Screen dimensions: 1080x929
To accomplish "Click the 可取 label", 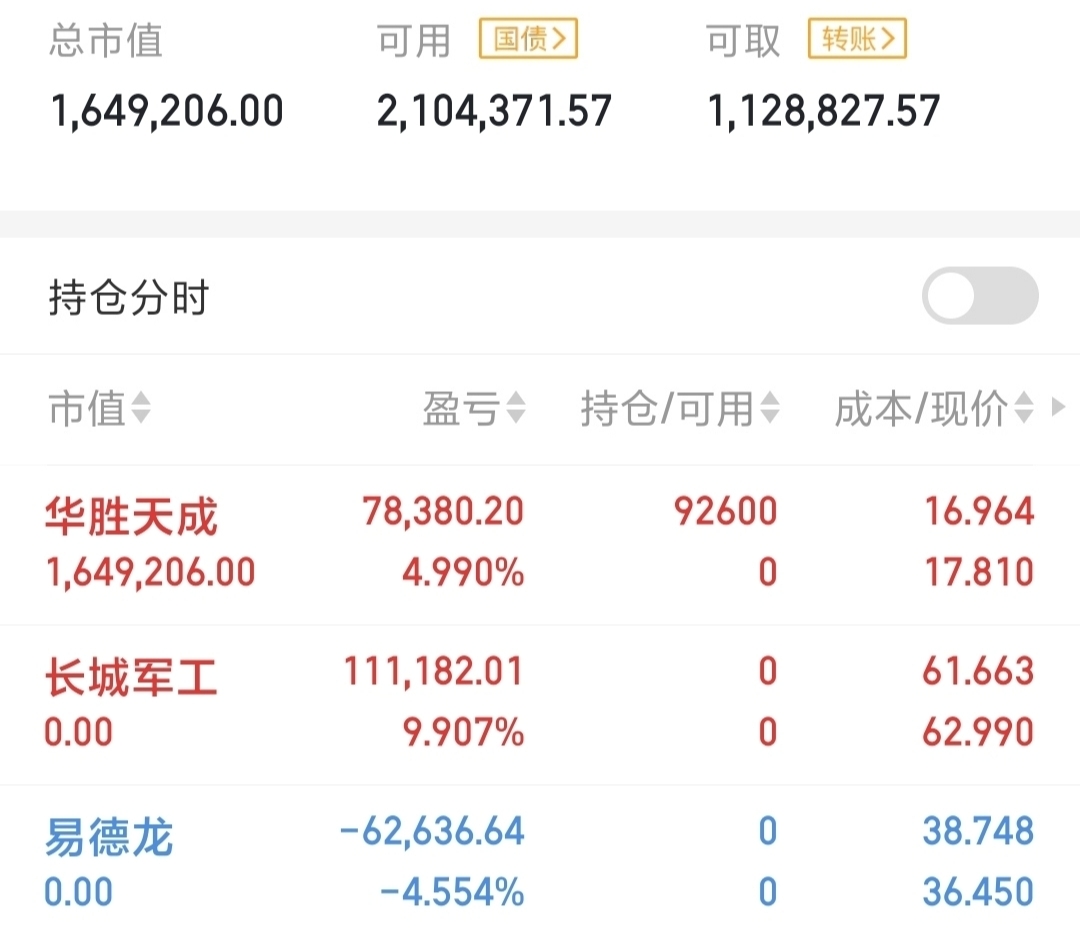I will pyautogui.click(x=742, y=41).
